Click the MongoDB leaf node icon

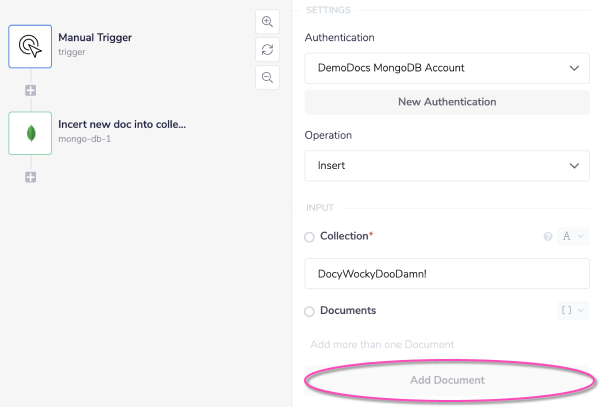(30, 132)
